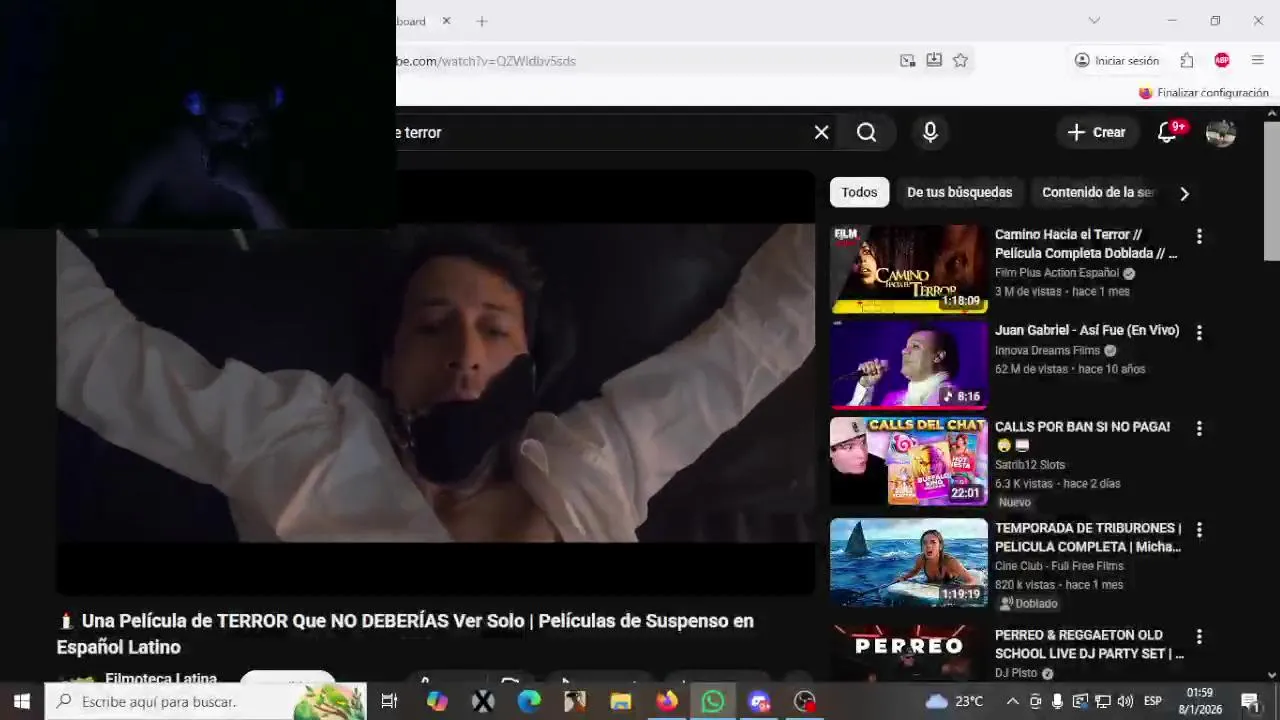Open Camino Hacia el Terror thumbnail
The width and height of the screenshot is (1280, 720).
pos(908,269)
